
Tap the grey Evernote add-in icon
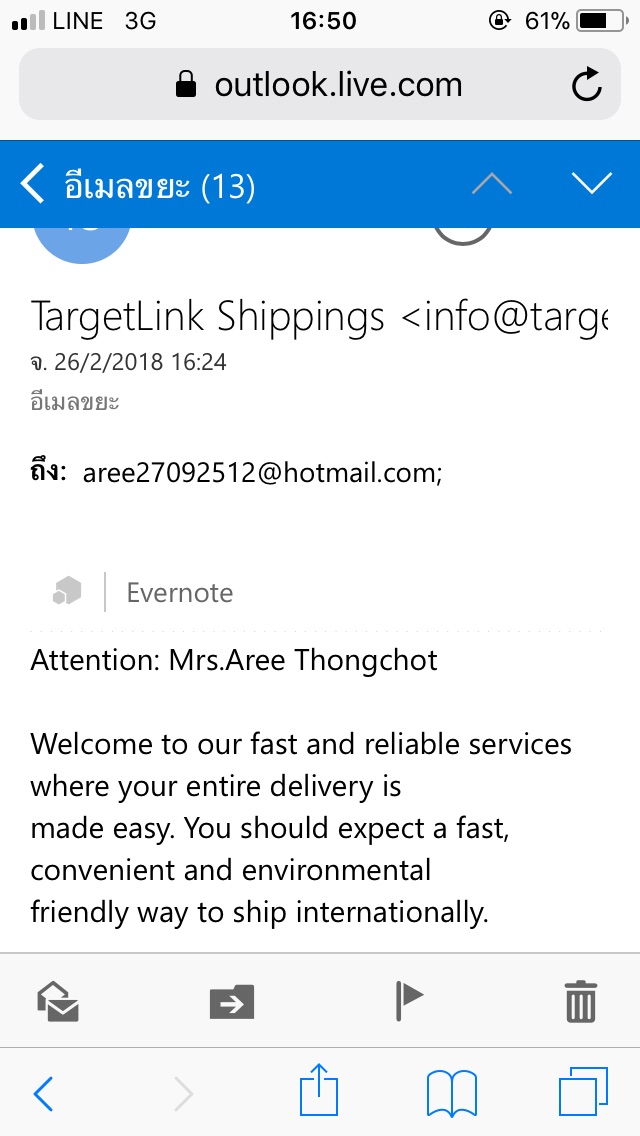tap(67, 592)
